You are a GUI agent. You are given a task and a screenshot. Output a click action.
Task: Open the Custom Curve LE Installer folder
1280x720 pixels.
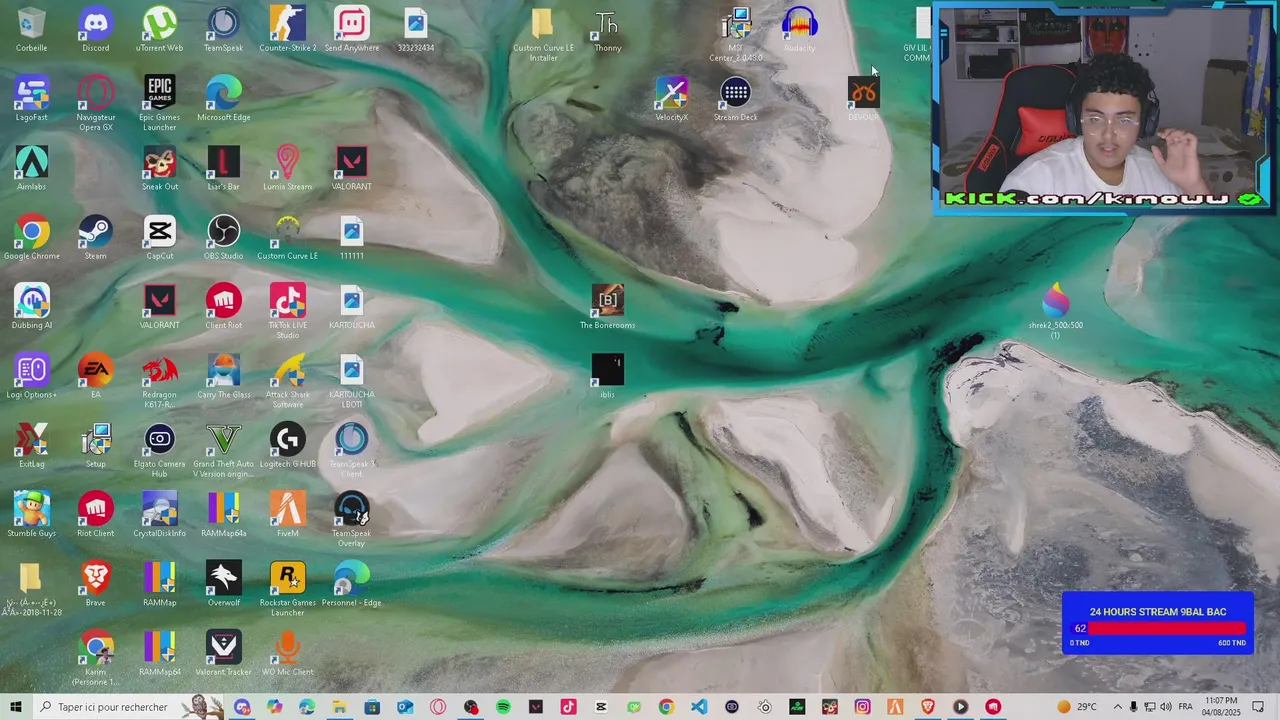[543, 35]
